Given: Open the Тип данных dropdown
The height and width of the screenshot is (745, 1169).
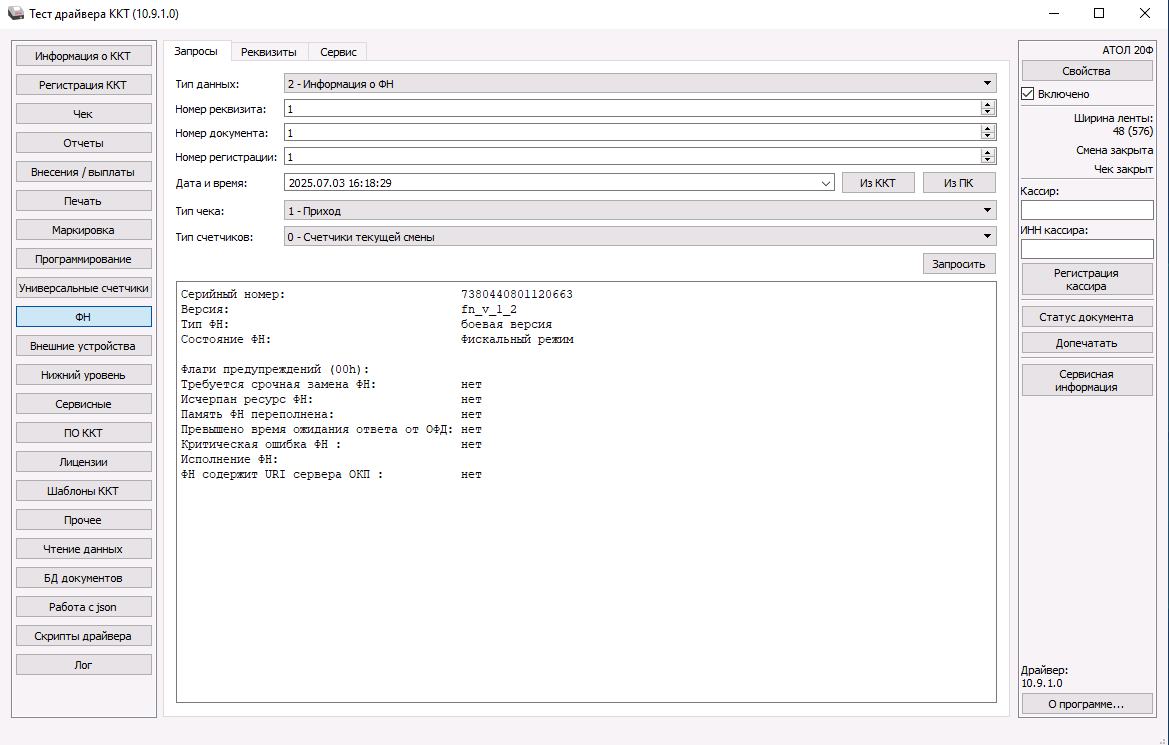Looking at the screenshot, I should [x=640, y=84].
